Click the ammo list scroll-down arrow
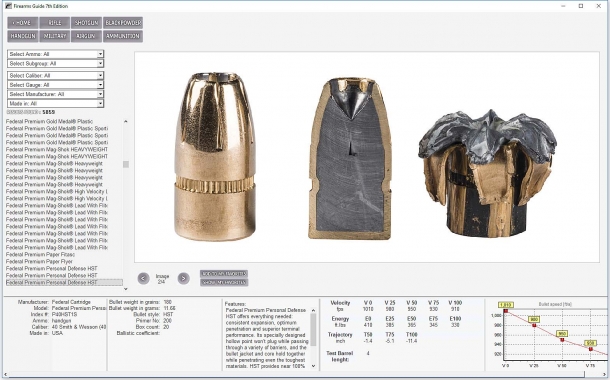The height and width of the screenshot is (380, 610). tap(126, 289)
